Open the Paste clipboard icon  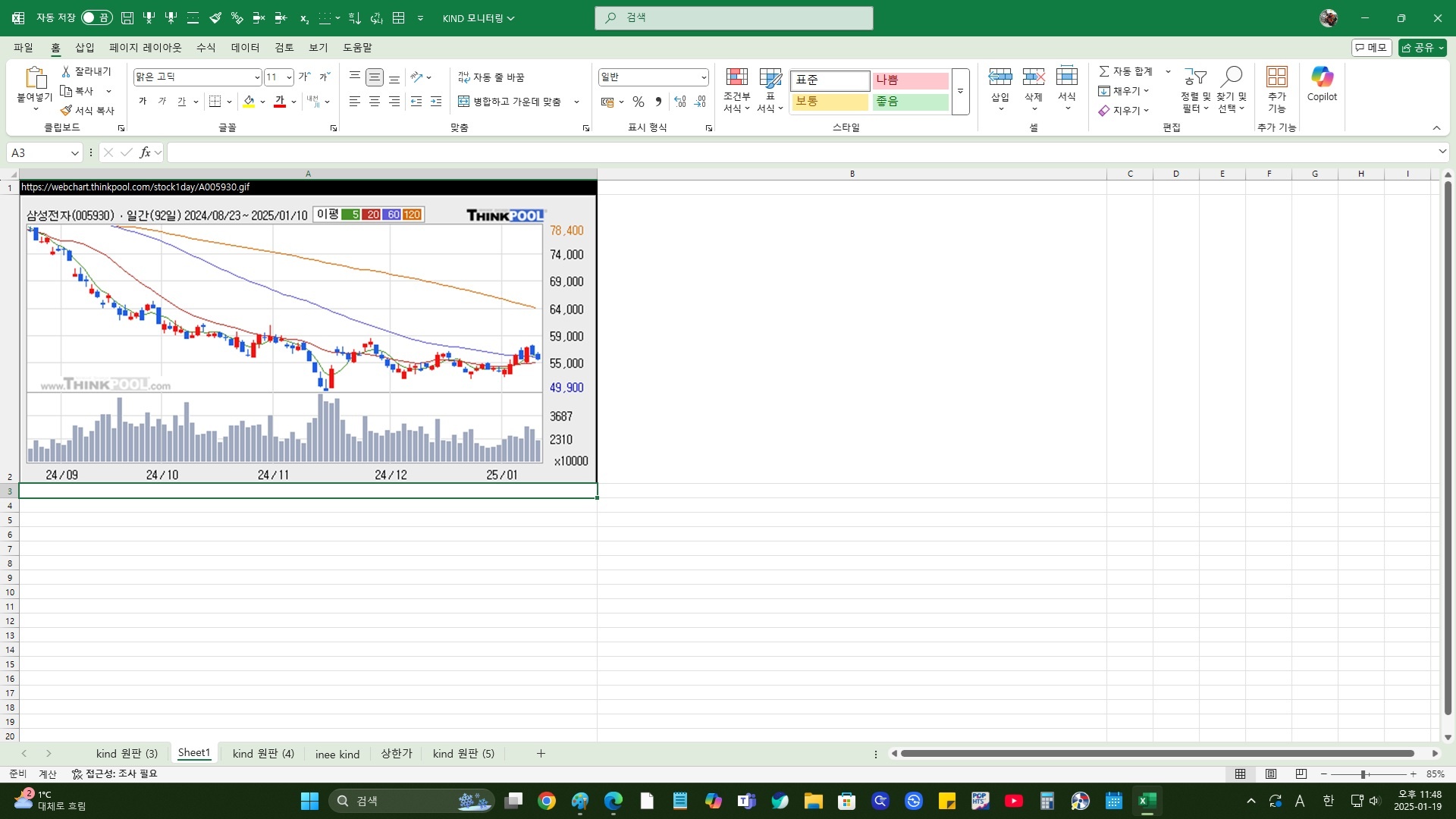[35, 77]
